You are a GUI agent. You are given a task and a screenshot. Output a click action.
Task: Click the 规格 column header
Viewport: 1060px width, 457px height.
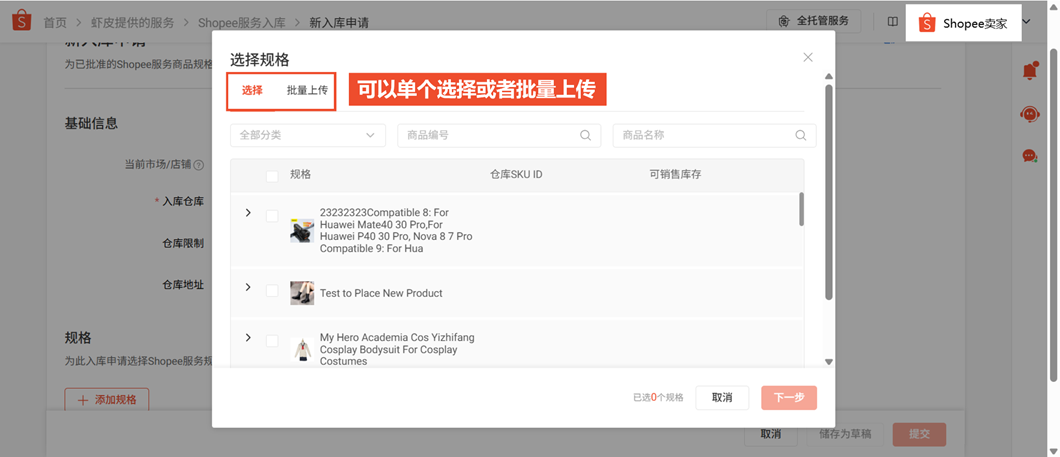[300, 174]
